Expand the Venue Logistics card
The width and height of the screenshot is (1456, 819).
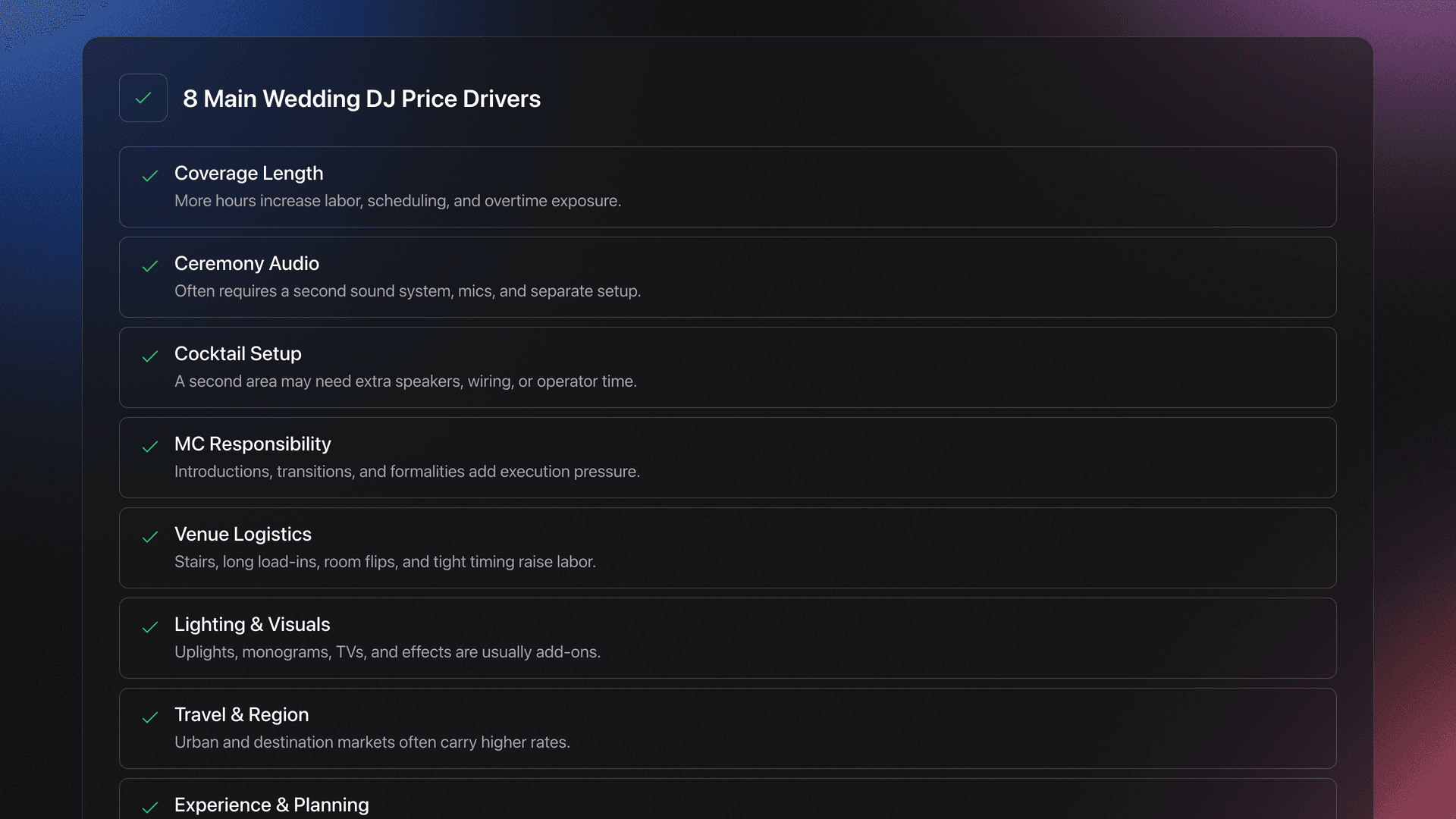(728, 548)
